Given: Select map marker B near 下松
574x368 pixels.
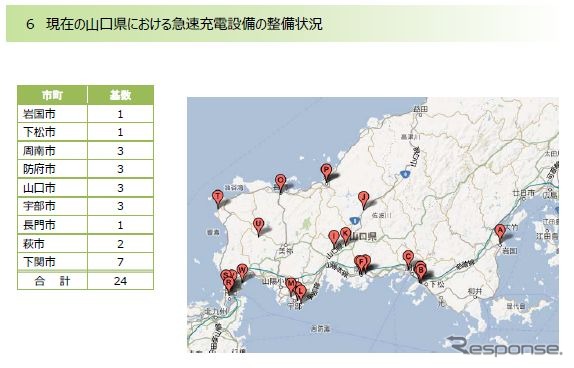Looking at the screenshot, I should (x=421, y=273).
